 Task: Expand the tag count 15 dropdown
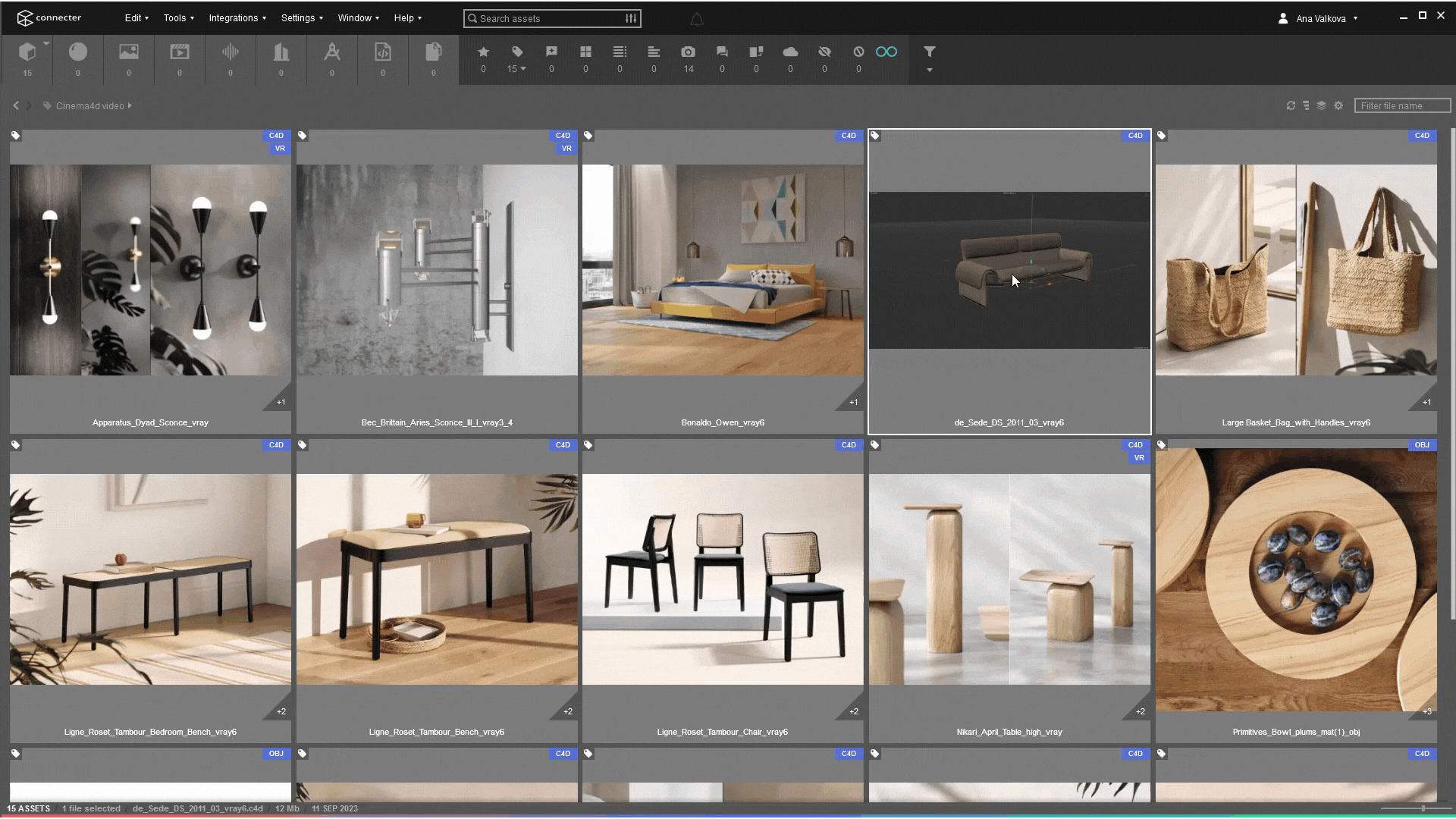[523, 69]
